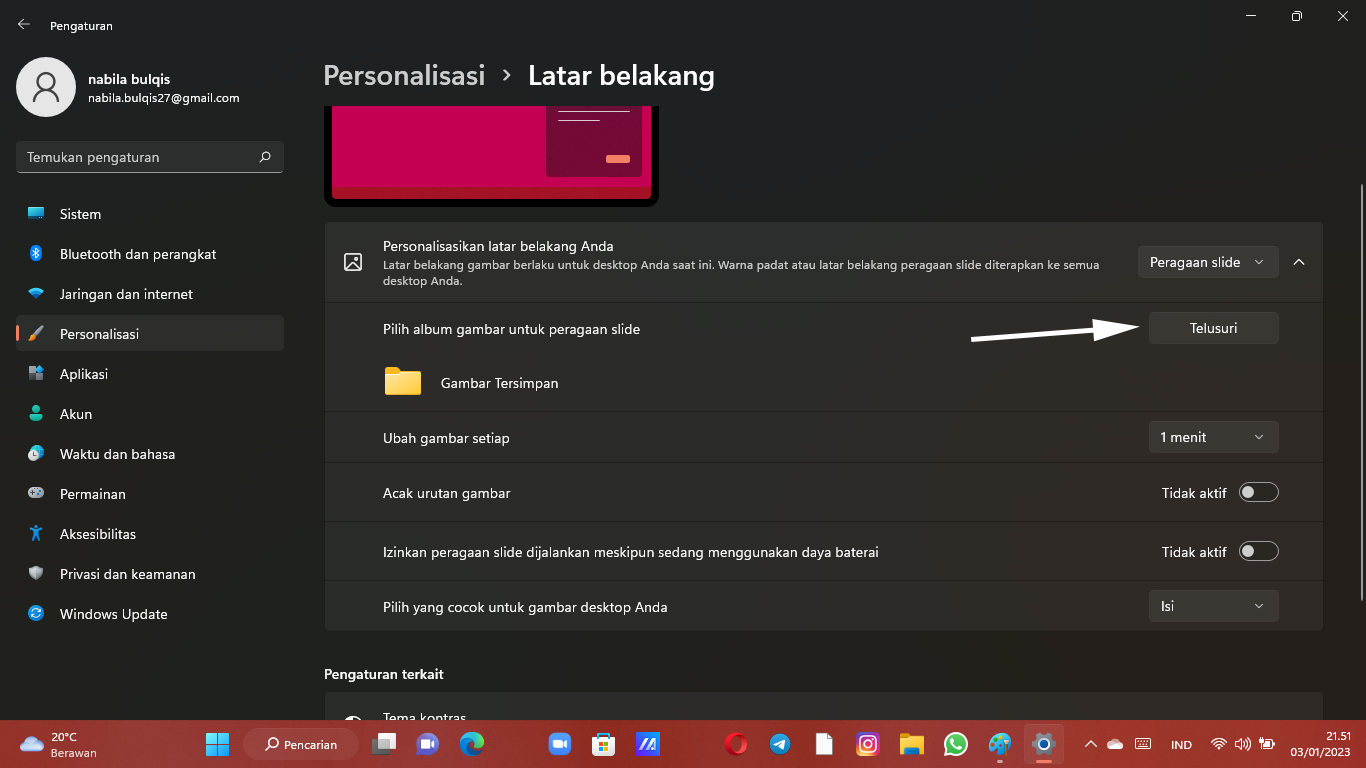1366x768 pixels.
Task: Show hidden system tray icons
Action: pos(1090,744)
